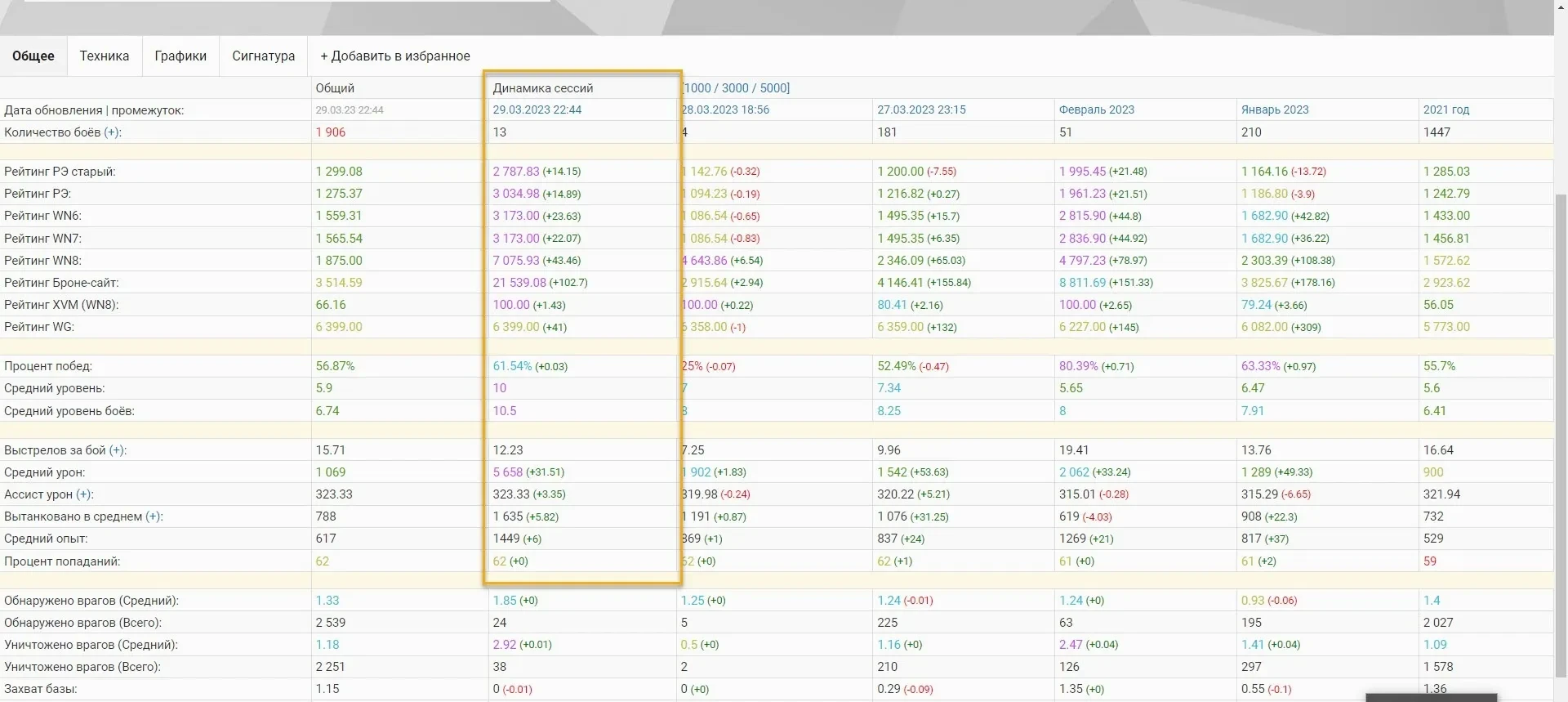Select the Сигнатура tab
The image size is (1568, 702).
pyautogui.click(x=263, y=56)
